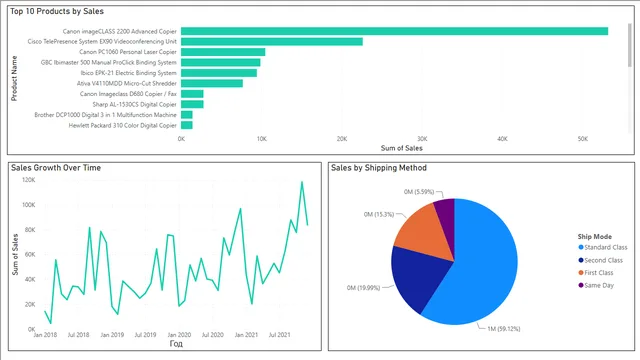Image resolution: width=640 pixels, height=360 pixels.
Task: Select the Sharp AL-1530CS Digital Copier bar
Action: [192, 104]
